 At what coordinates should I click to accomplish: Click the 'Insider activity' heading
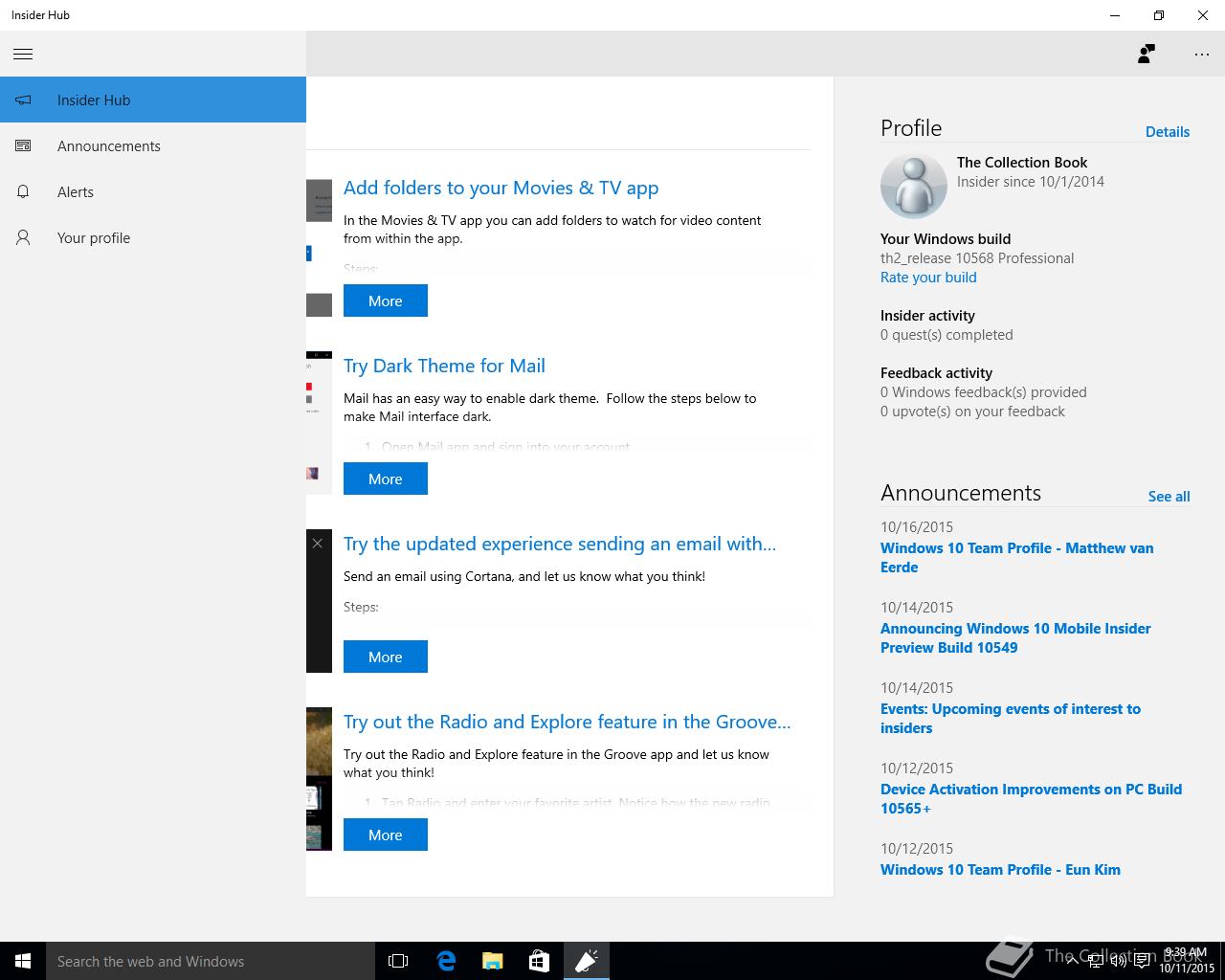click(x=927, y=316)
